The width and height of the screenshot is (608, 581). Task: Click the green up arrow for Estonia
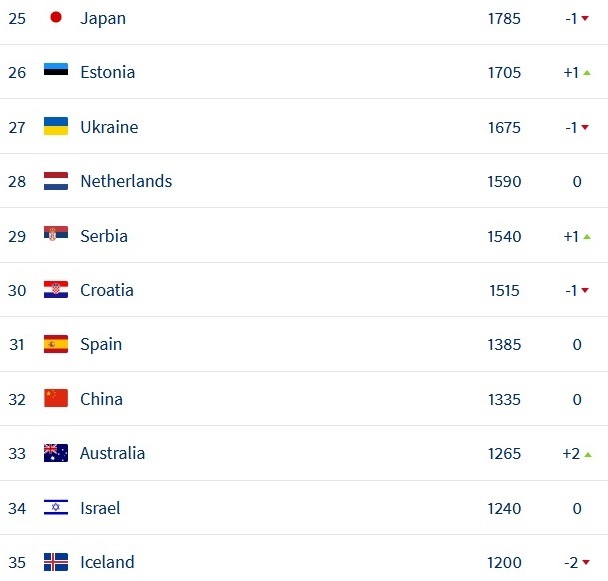[587, 73]
